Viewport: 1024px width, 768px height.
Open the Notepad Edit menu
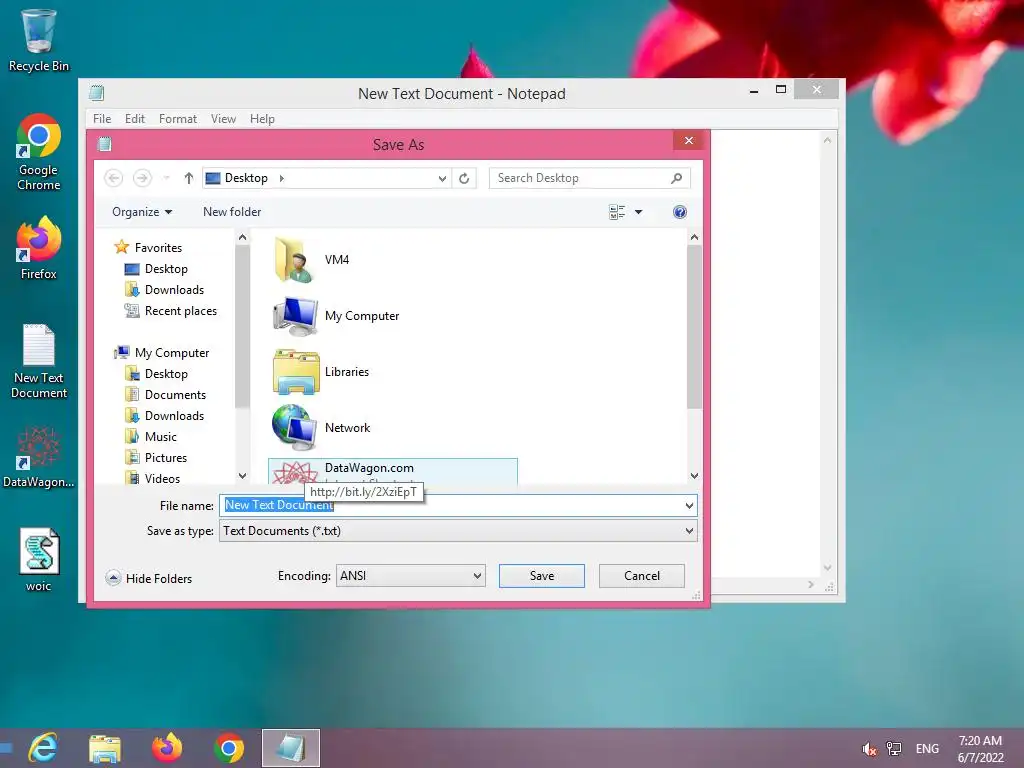point(135,119)
